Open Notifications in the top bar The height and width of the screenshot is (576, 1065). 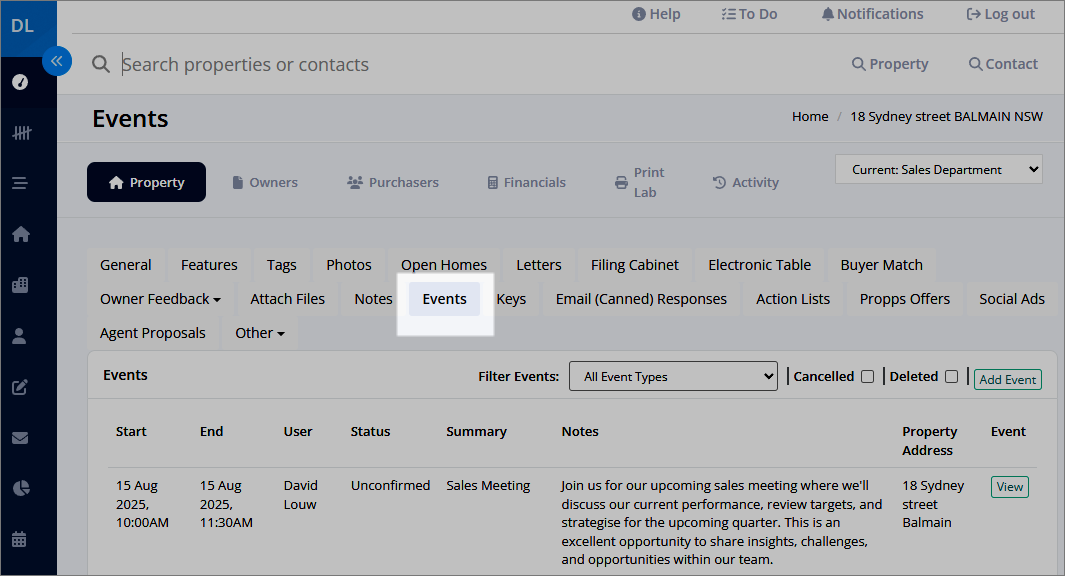[872, 14]
